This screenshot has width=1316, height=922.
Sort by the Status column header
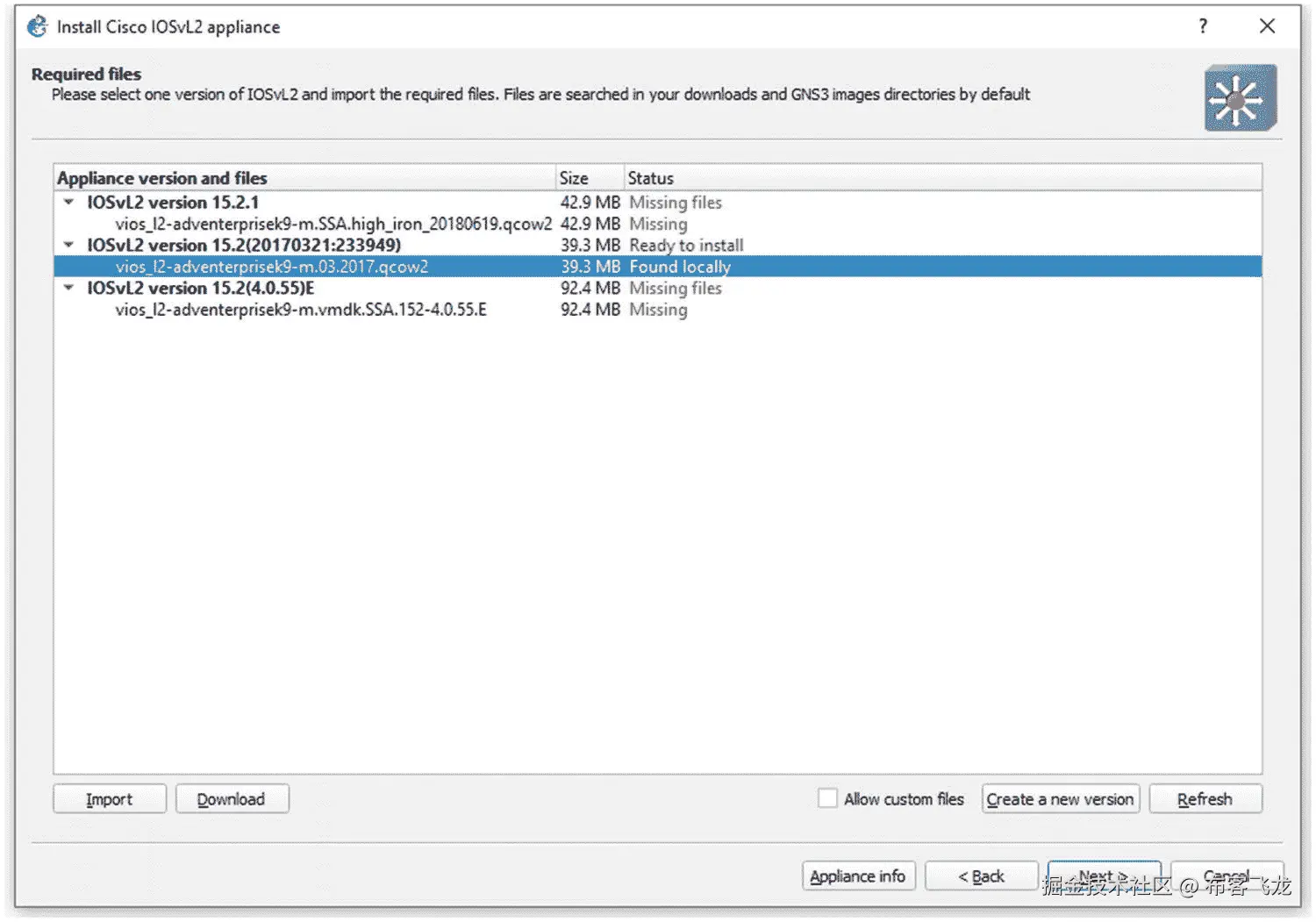(x=943, y=178)
